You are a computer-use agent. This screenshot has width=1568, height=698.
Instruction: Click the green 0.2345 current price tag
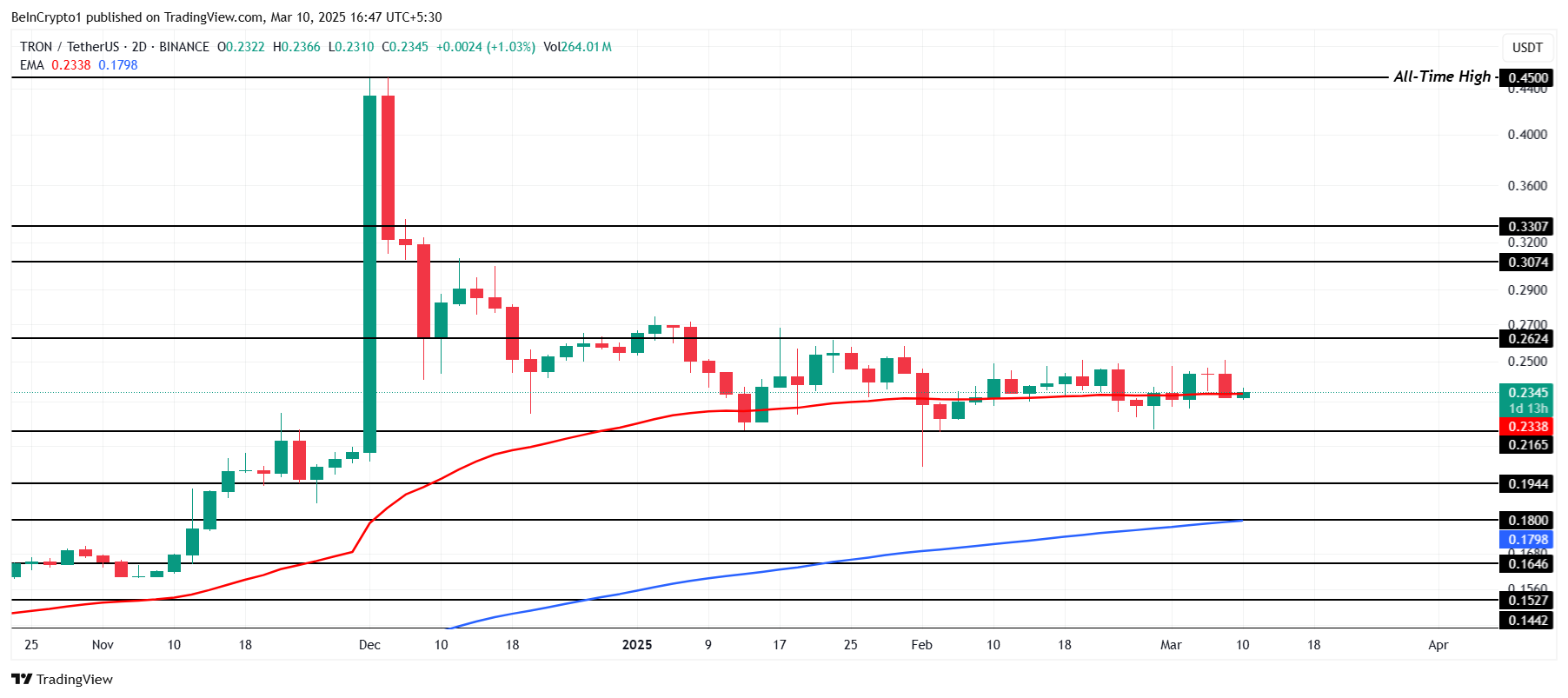click(1527, 393)
